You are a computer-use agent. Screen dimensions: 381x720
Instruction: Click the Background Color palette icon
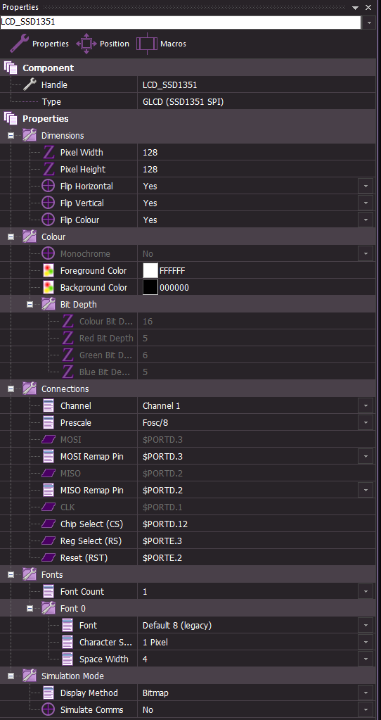48,287
